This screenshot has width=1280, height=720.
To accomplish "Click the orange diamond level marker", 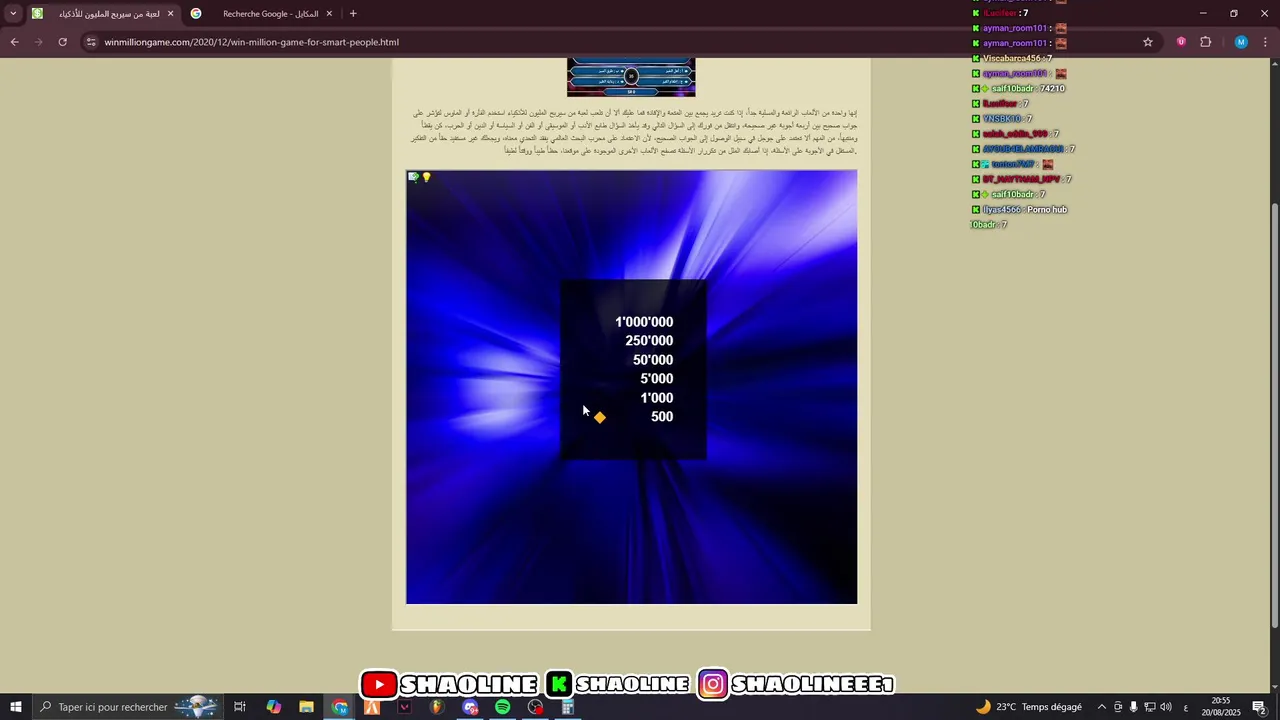I will click(x=600, y=417).
